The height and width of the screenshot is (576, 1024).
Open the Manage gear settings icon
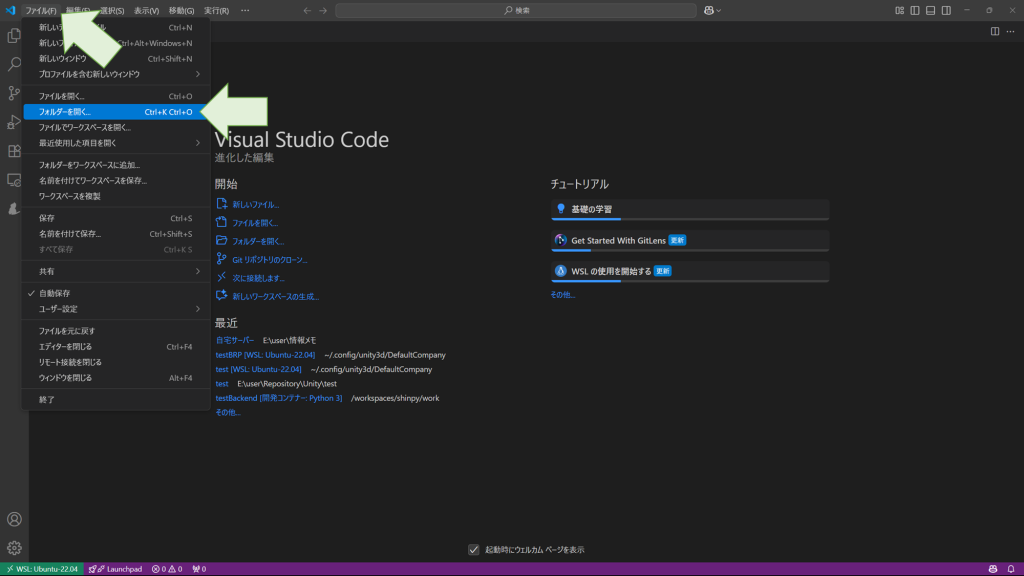coord(14,548)
